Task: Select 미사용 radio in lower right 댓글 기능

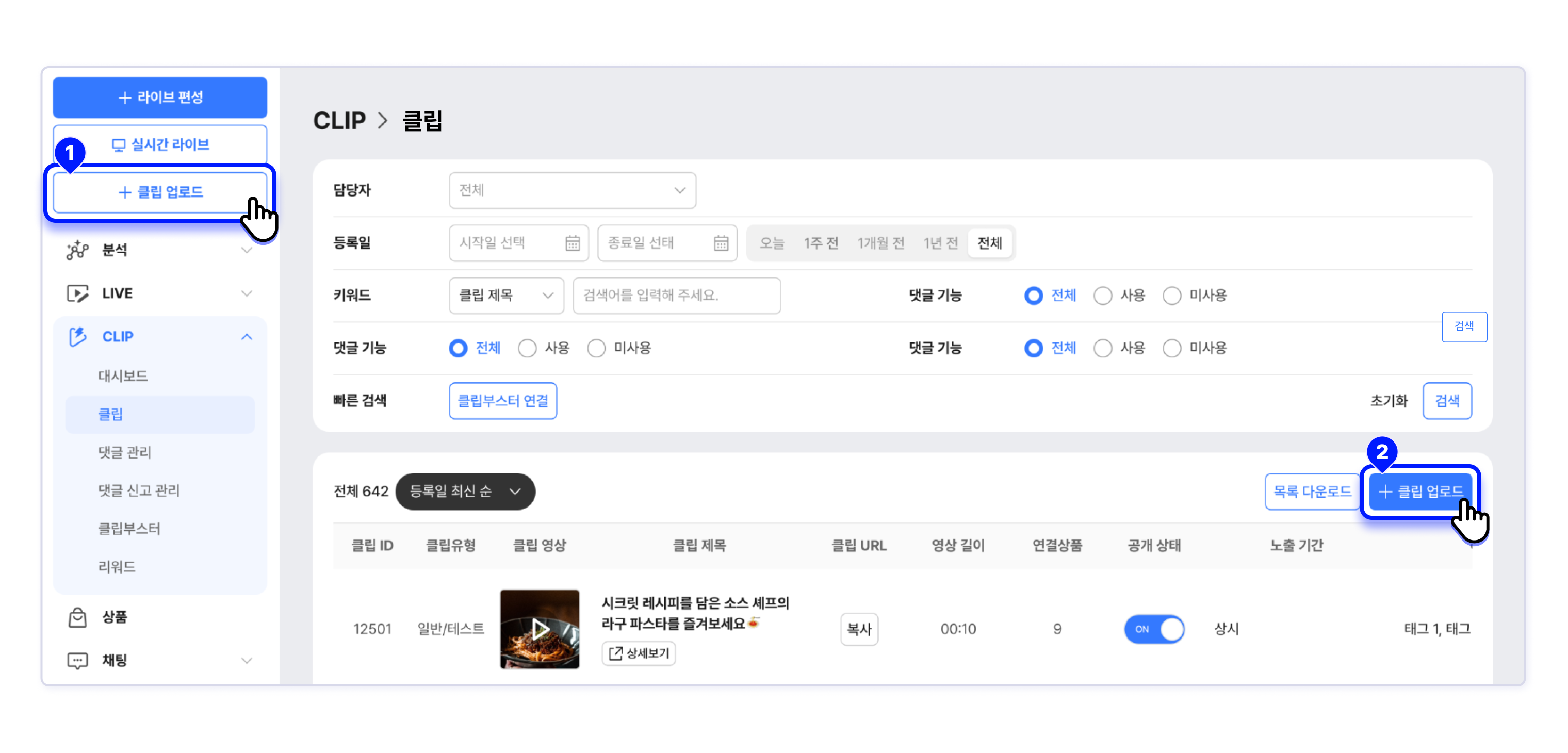Action: pyautogui.click(x=1172, y=348)
